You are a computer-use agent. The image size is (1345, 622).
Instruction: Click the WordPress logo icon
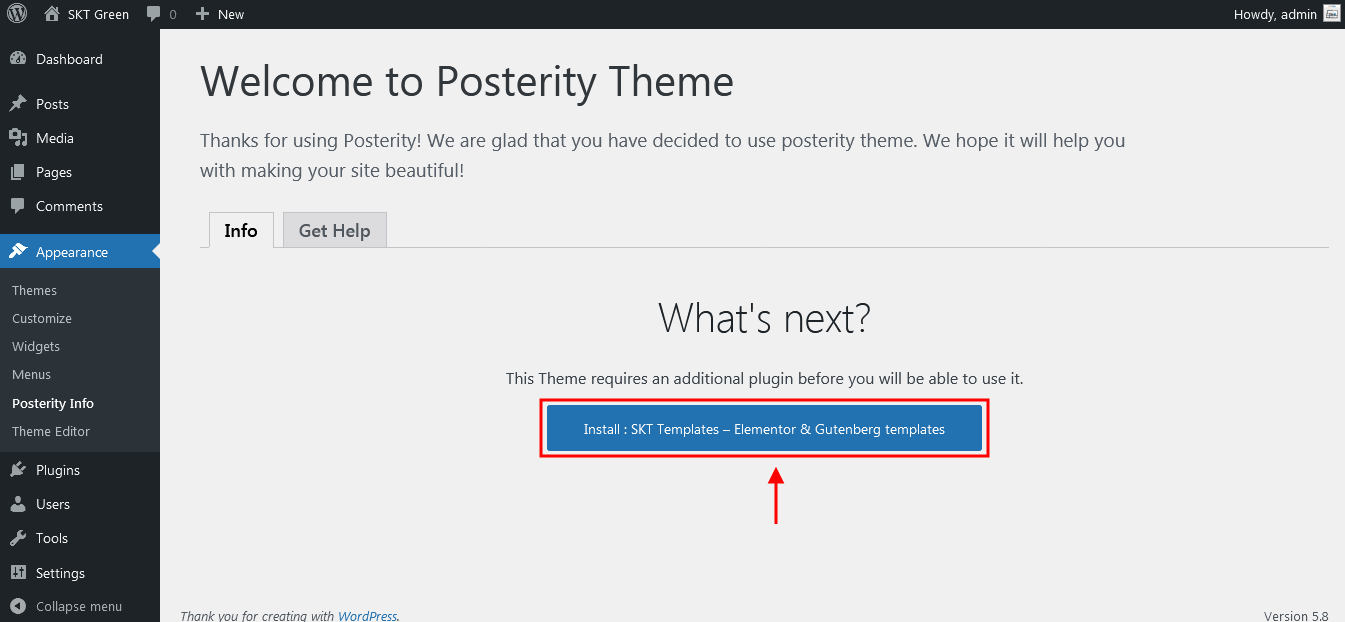tap(17, 14)
